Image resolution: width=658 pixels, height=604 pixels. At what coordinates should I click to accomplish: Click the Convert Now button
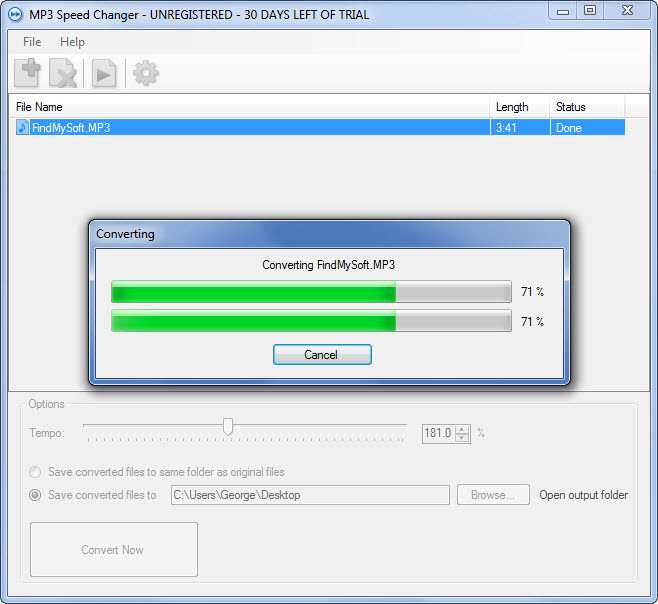click(x=114, y=549)
